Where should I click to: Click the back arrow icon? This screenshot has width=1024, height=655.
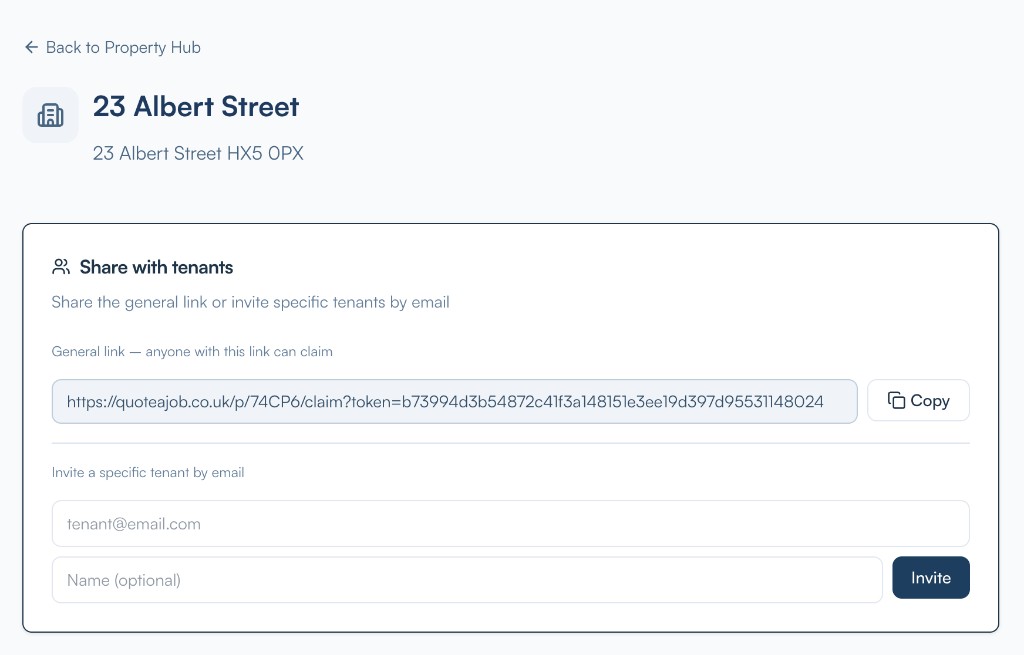click(x=31, y=47)
